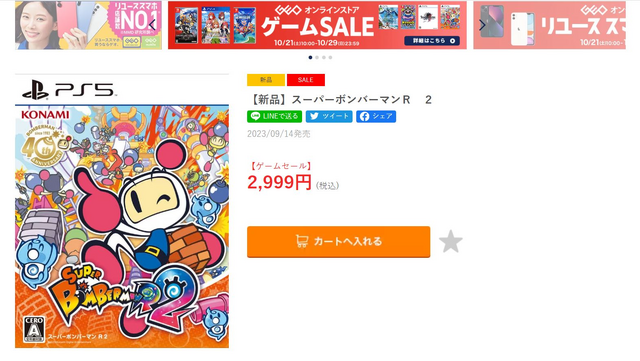Add item to cart with カートへ入れる
The image size is (640, 361).
[x=338, y=242]
